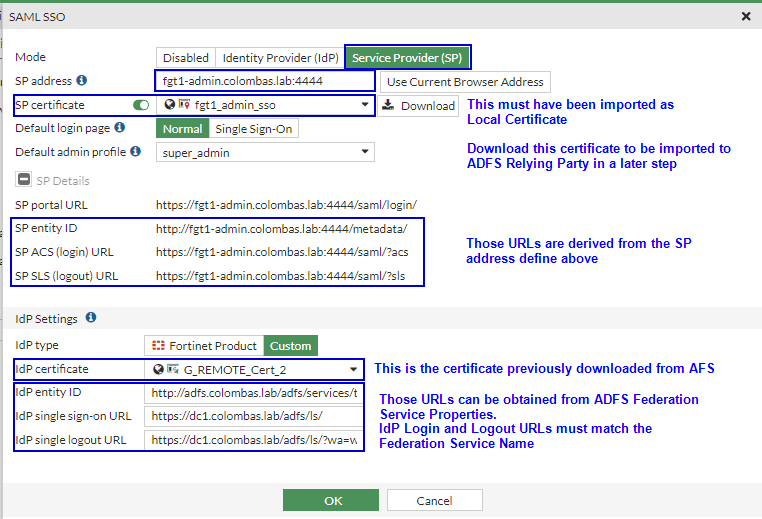
Task: Toggle the SP certificate switch
Action: click(141, 105)
